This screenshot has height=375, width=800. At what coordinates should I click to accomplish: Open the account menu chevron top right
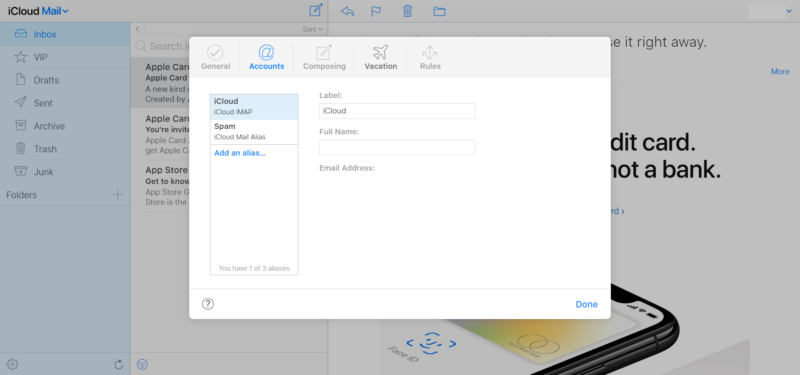click(790, 11)
